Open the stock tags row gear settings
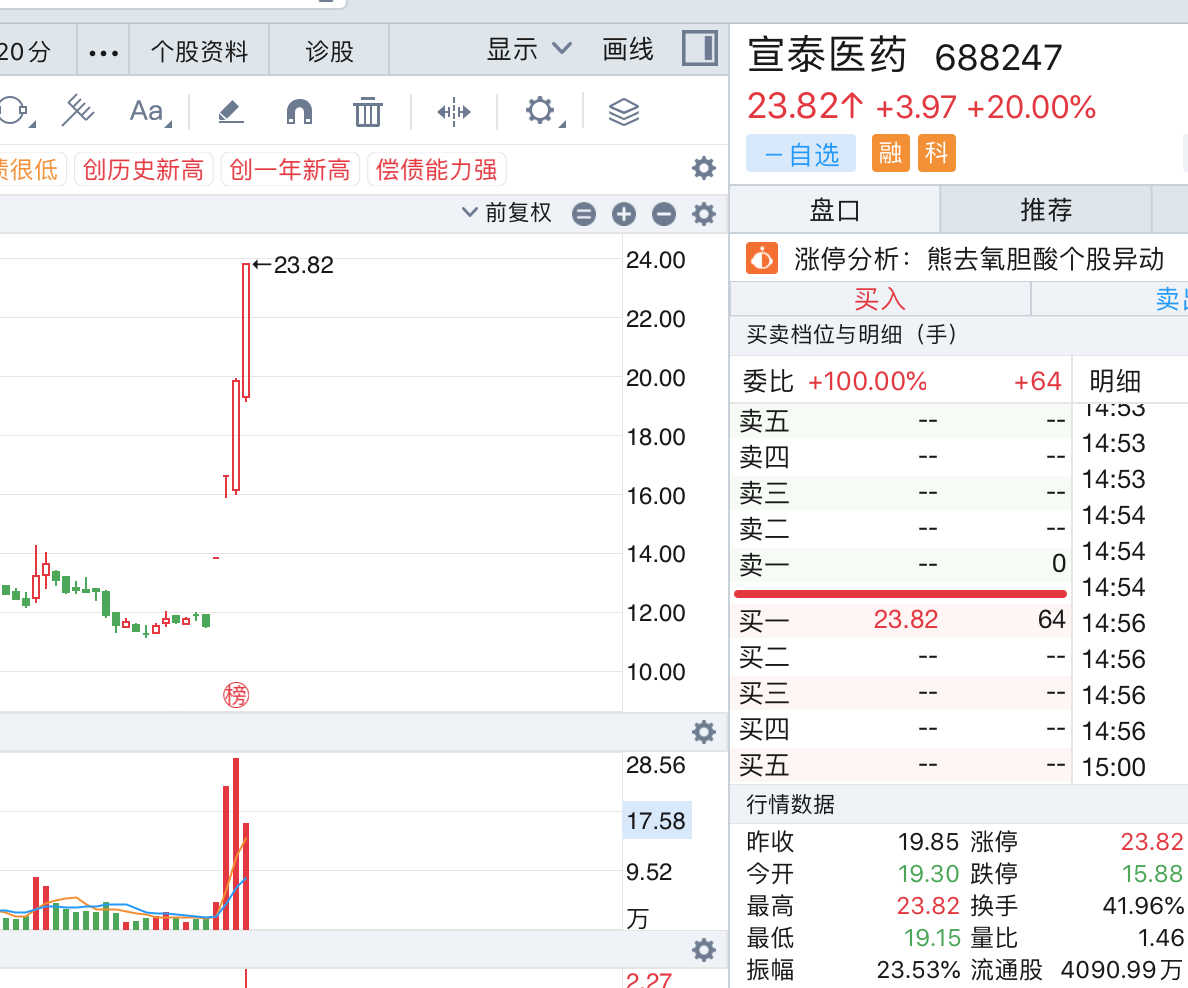Screen dimensions: 1188x988 (x=704, y=168)
